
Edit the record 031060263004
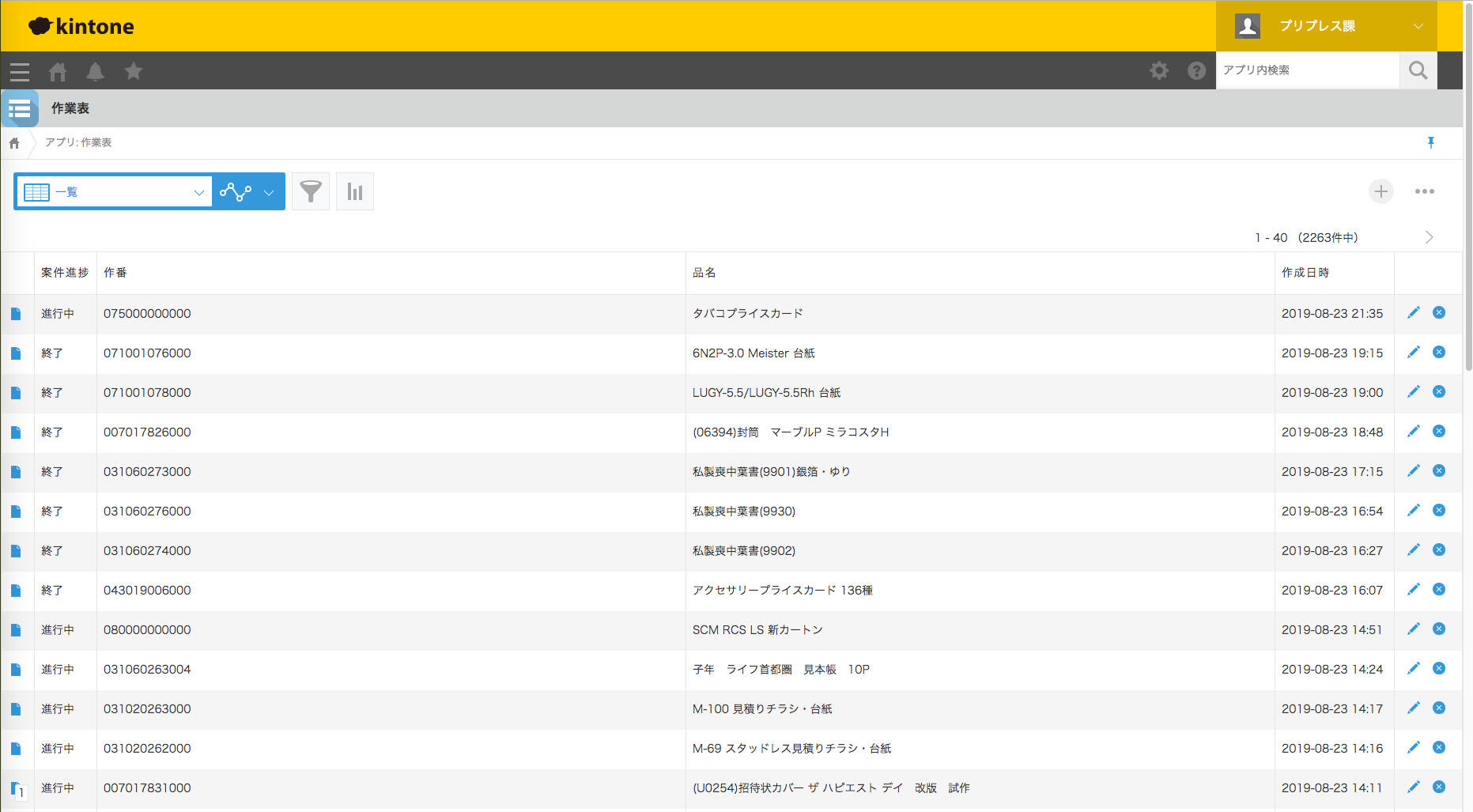coord(1414,669)
